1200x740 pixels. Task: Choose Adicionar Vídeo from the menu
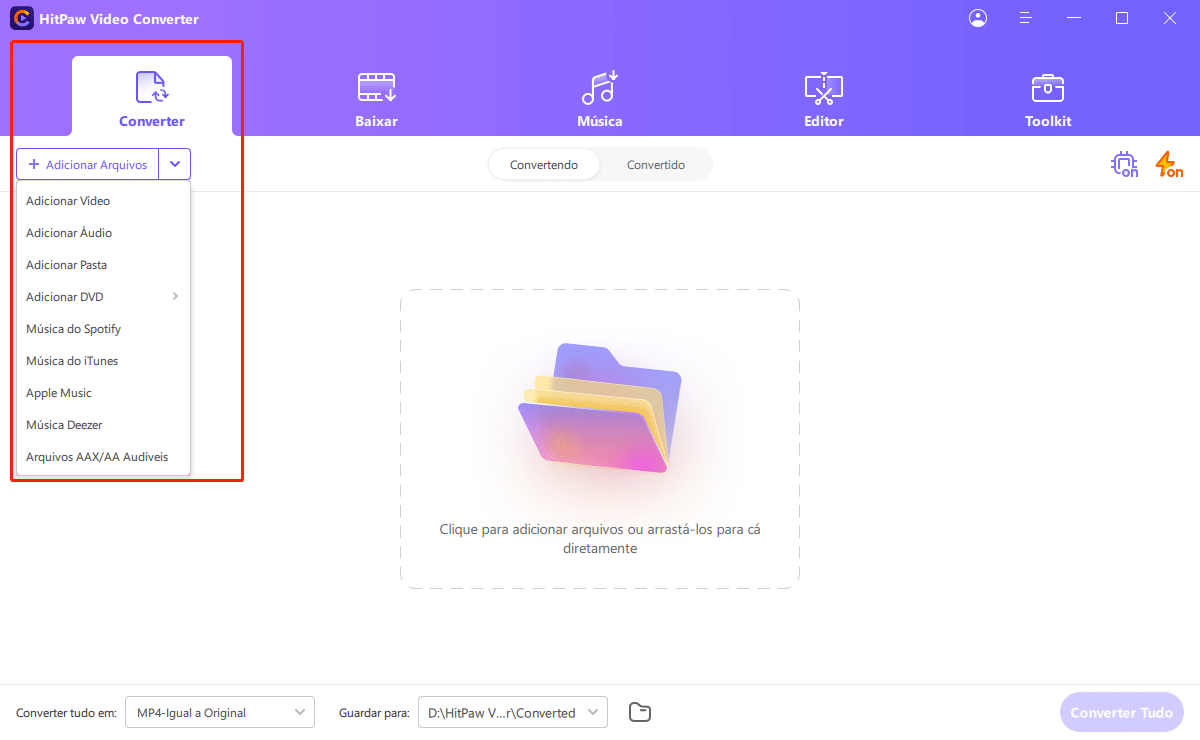[103, 201]
